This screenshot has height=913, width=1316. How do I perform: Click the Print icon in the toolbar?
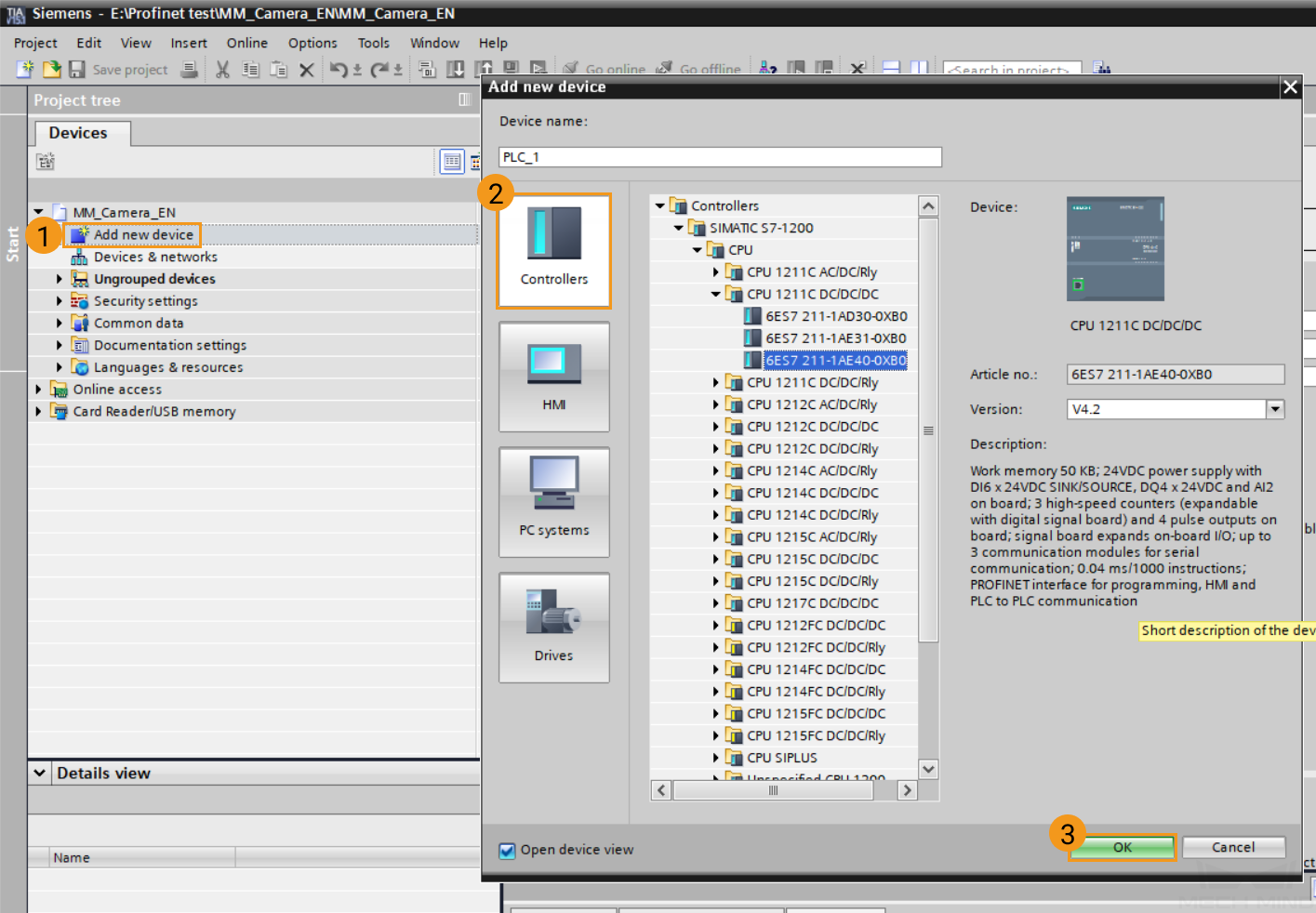click(x=189, y=70)
